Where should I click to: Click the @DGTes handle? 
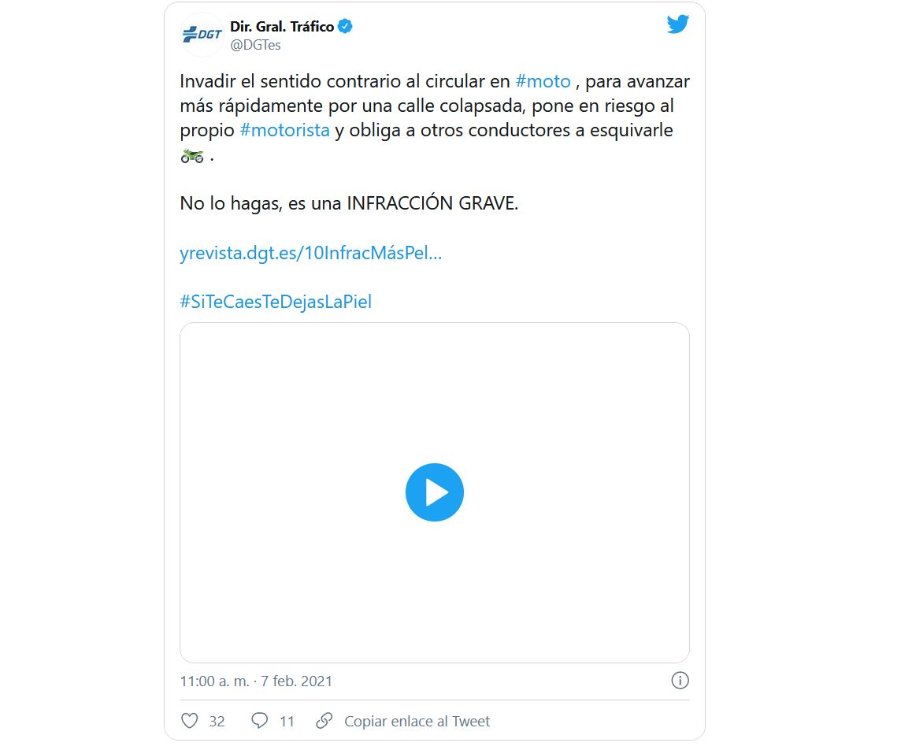coord(255,45)
